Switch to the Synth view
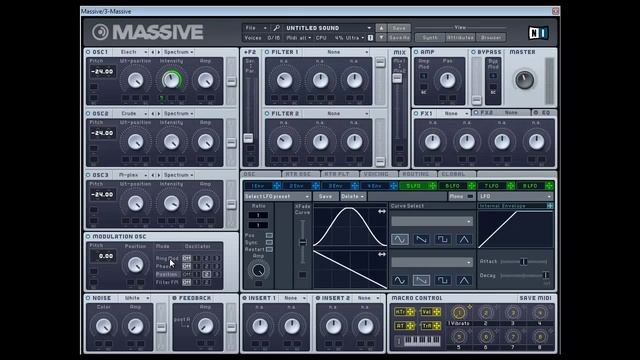This screenshot has width=640, height=360. tap(430, 37)
